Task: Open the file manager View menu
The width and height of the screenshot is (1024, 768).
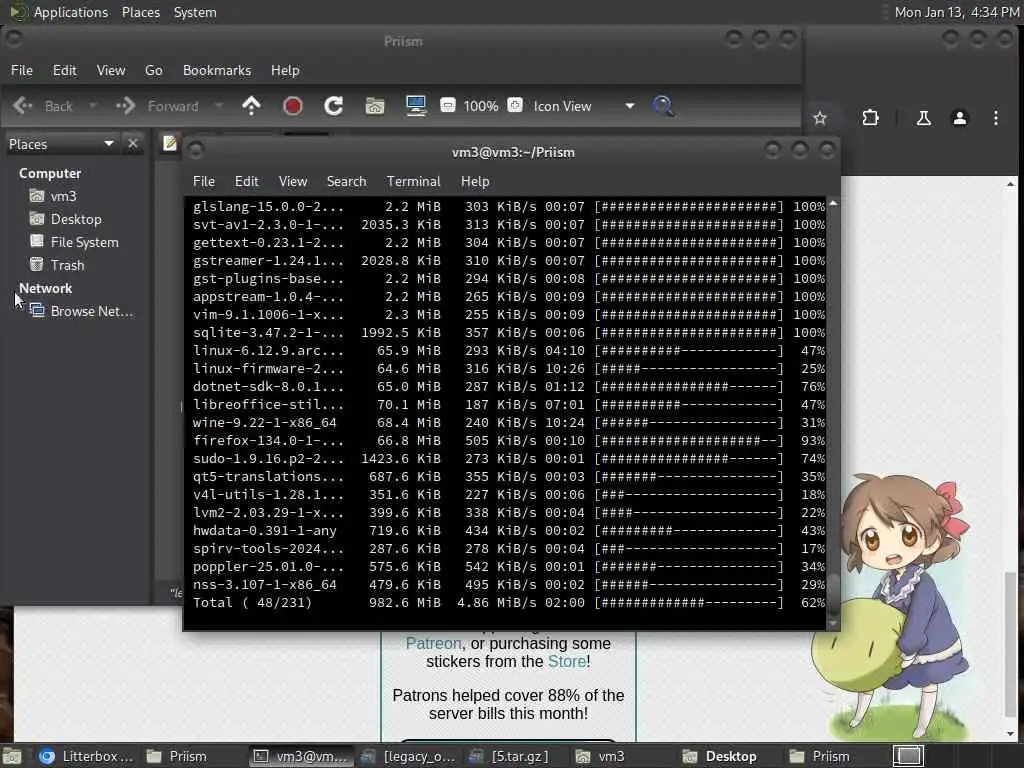Action: coord(111,70)
